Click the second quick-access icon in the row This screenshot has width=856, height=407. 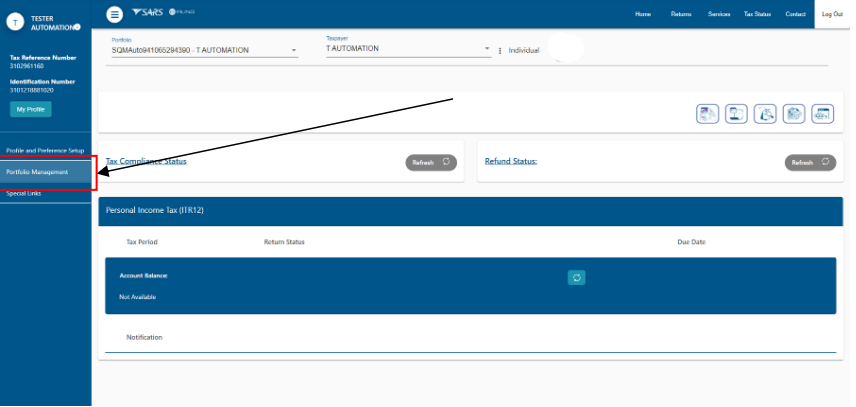(737, 114)
